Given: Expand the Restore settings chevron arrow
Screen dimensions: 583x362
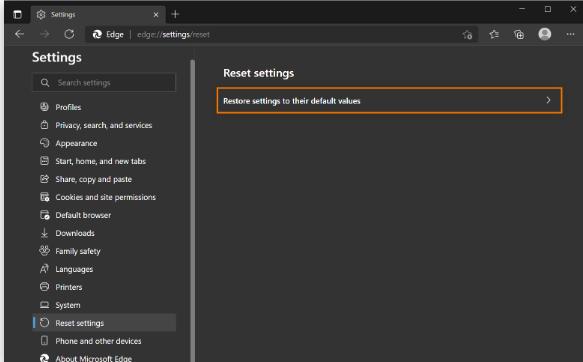Looking at the screenshot, I should 548,100.
